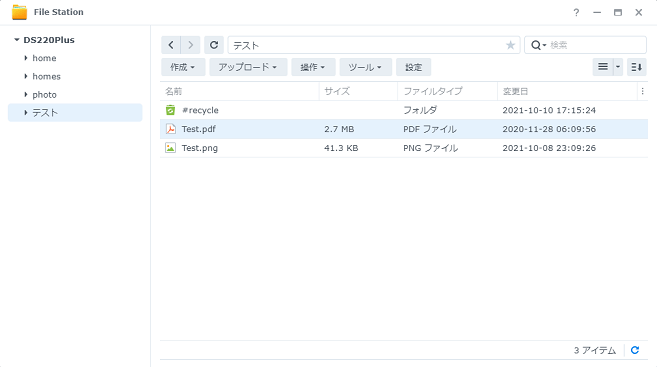This screenshot has height=367, width=657.
Task: Switch to list view mode icon
Action: click(x=603, y=67)
